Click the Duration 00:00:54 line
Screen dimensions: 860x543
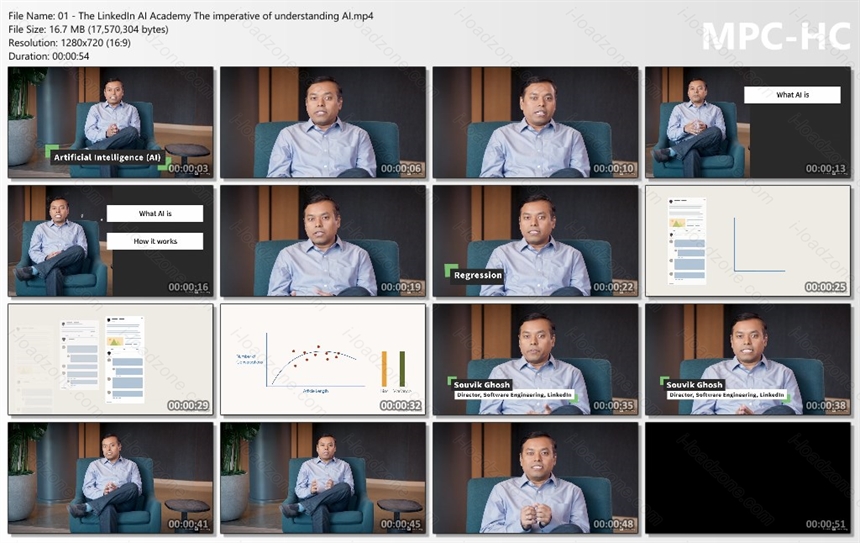49,56
